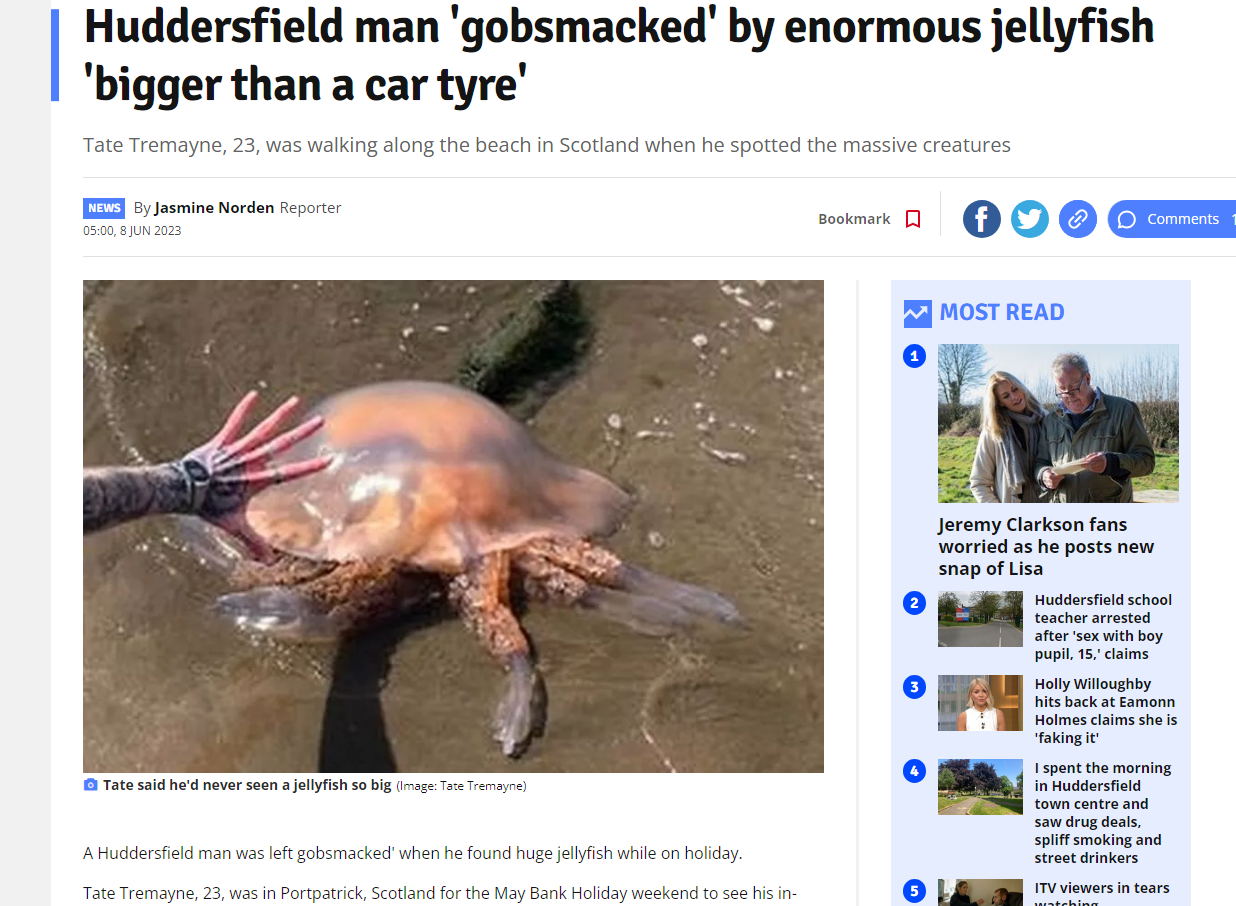1236x906 pixels.
Task: Open Jeremy Clarkson fans worried story
Action: click(1046, 547)
